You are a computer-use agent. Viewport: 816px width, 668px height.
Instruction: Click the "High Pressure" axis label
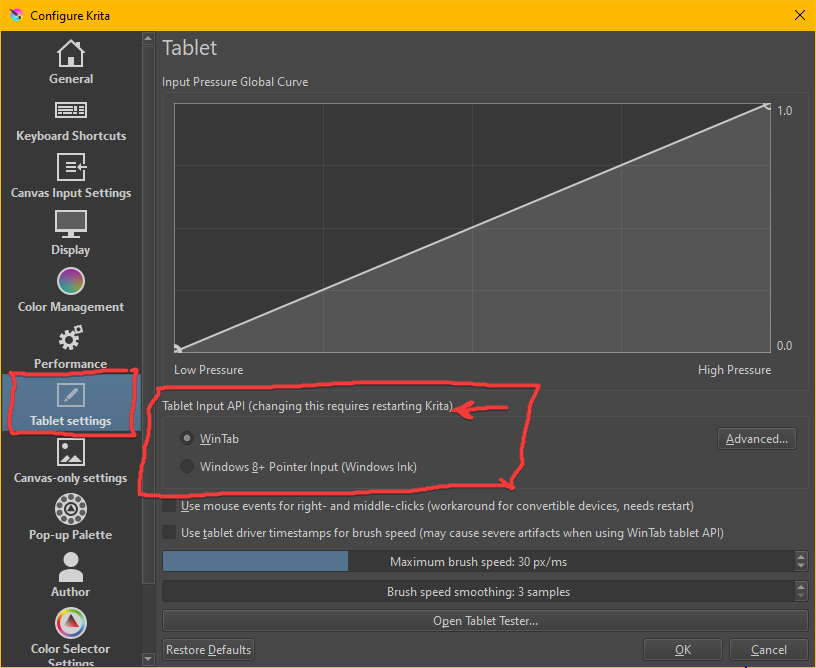coord(734,370)
